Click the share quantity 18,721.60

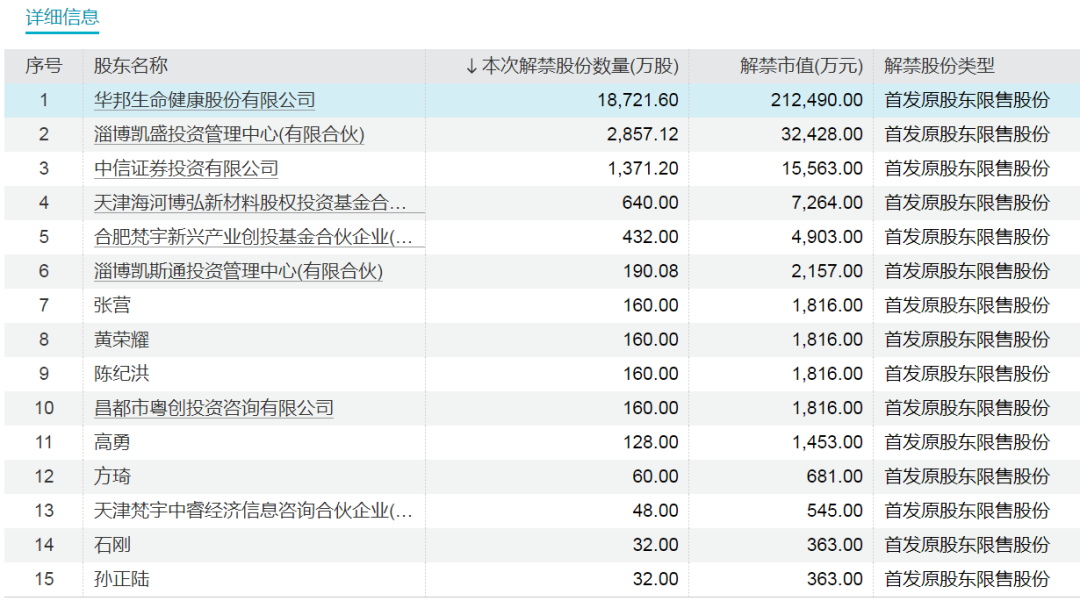[x=638, y=101]
